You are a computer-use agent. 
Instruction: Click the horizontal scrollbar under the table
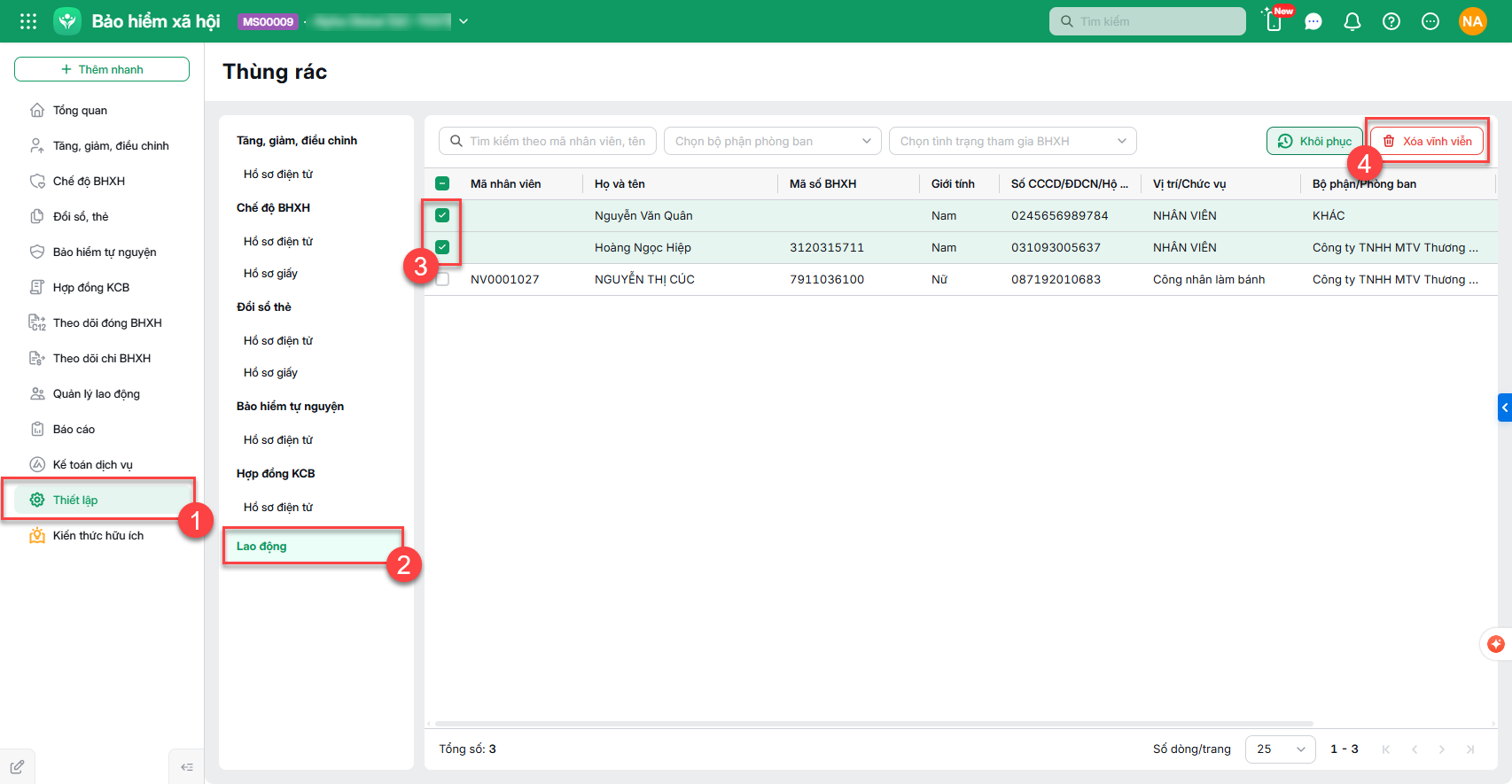tap(874, 724)
